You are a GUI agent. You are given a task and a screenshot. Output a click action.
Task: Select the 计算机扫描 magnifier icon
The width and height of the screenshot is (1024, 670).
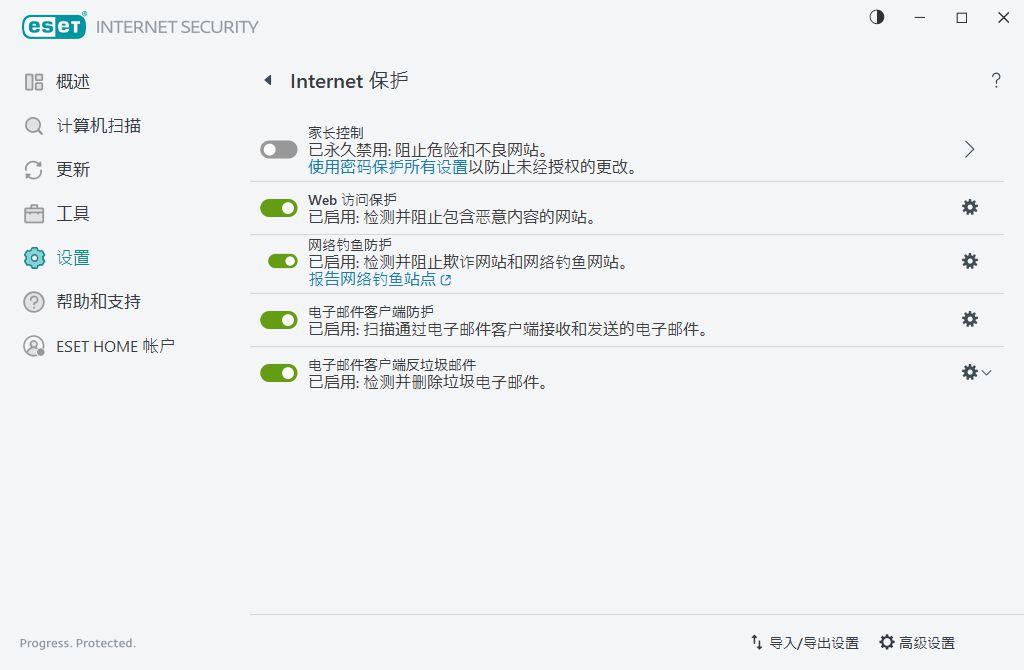(x=31, y=126)
